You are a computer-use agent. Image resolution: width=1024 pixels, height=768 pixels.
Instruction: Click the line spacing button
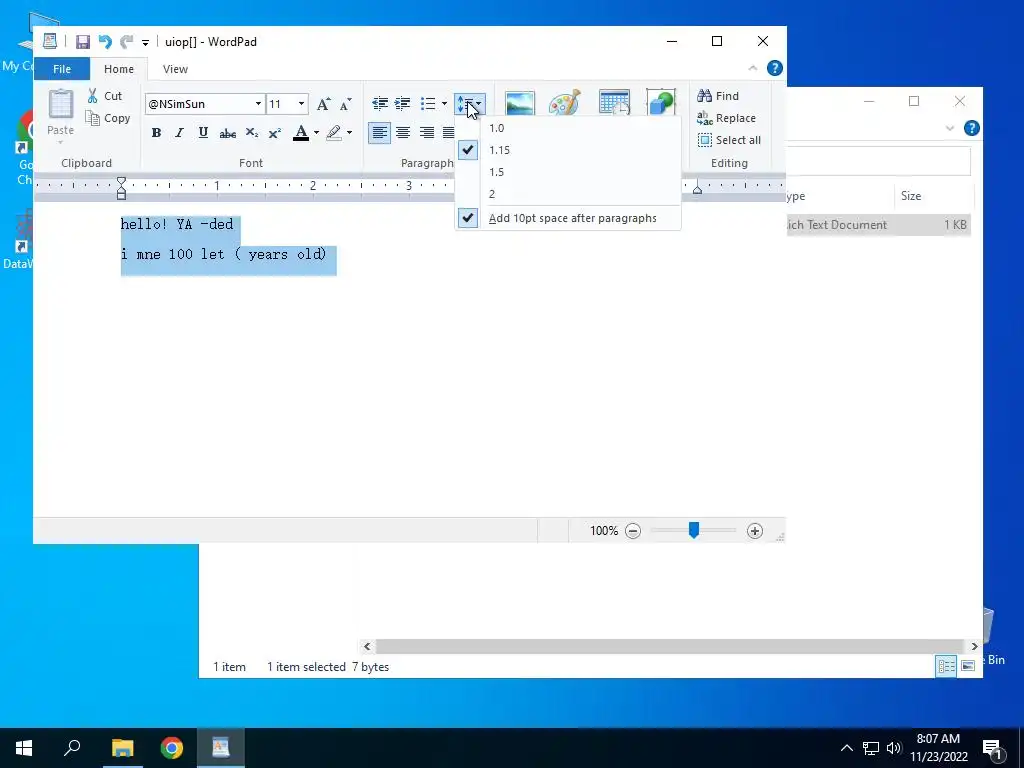pos(470,103)
